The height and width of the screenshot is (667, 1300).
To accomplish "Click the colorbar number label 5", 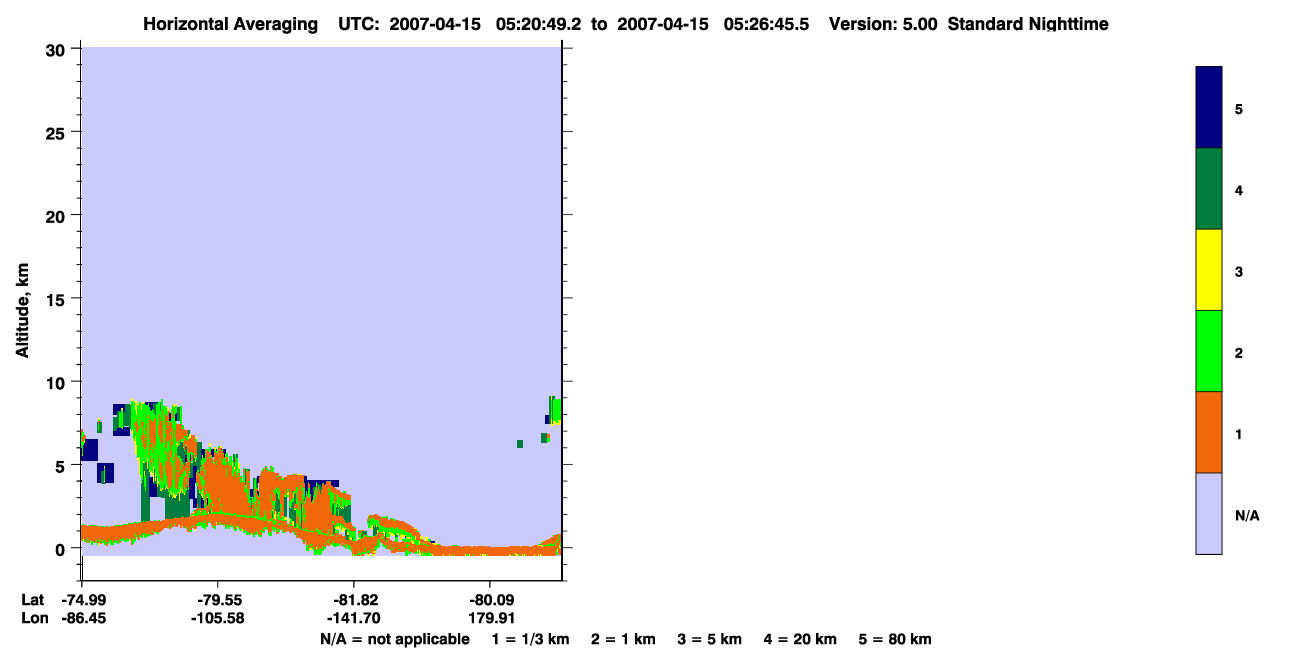I will coord(1239,109).
